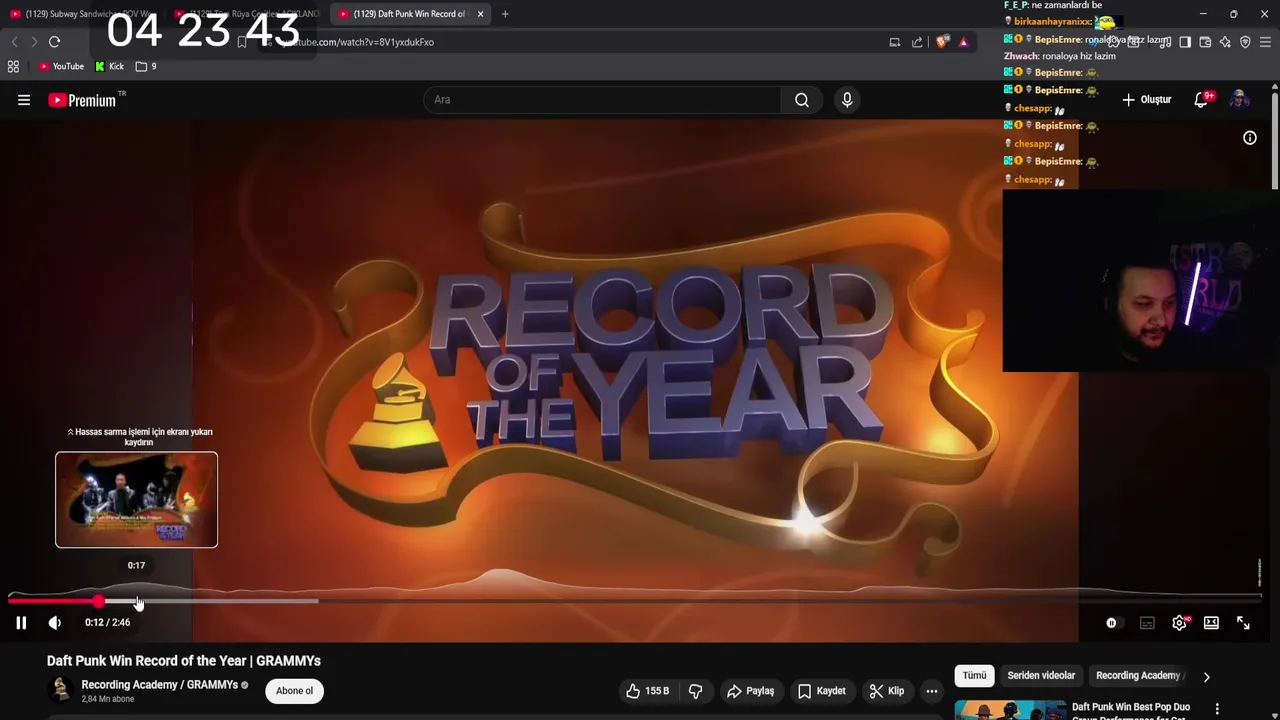The height and width of the screenshot is (720, 1280).
Task: Dislike the video with the thumbs down
Action: (x=696, y=691)
